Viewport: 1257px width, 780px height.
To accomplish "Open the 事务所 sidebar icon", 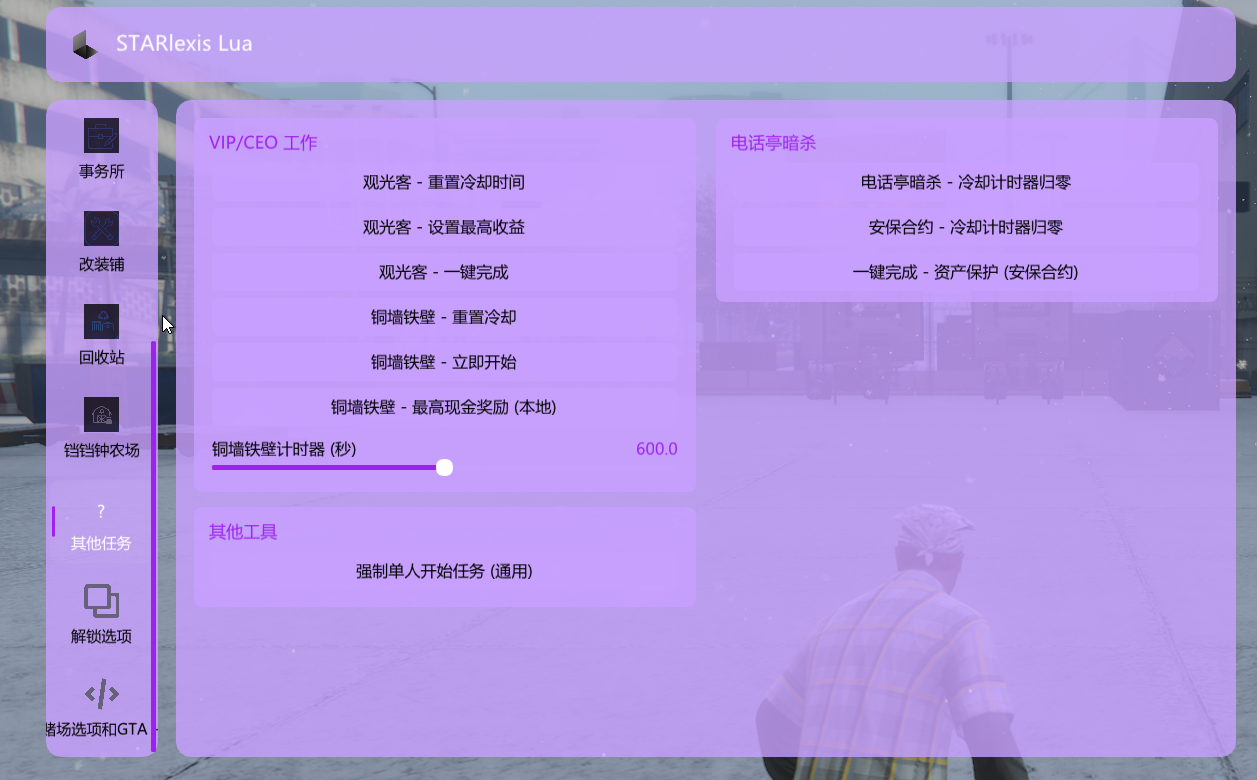I will [101, 136].
